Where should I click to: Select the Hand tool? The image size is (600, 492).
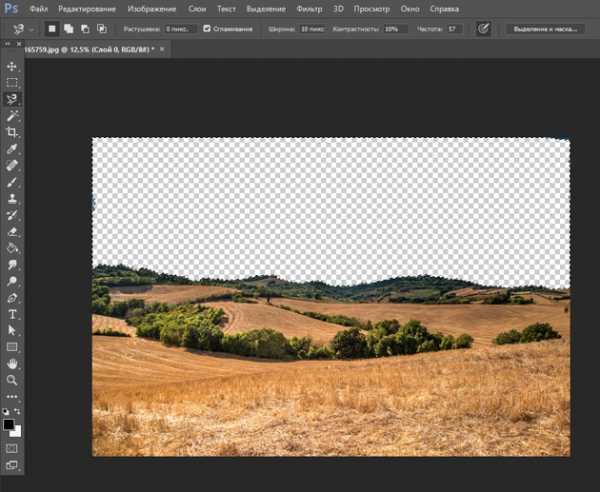click(12, 363)
